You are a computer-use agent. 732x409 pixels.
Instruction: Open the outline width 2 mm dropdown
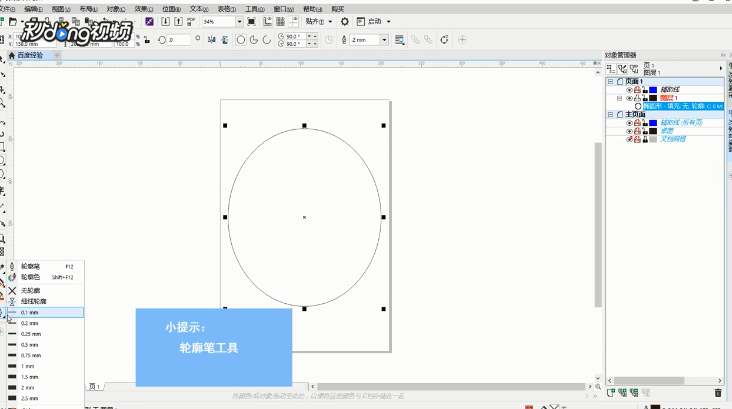(x=384, y=40)
